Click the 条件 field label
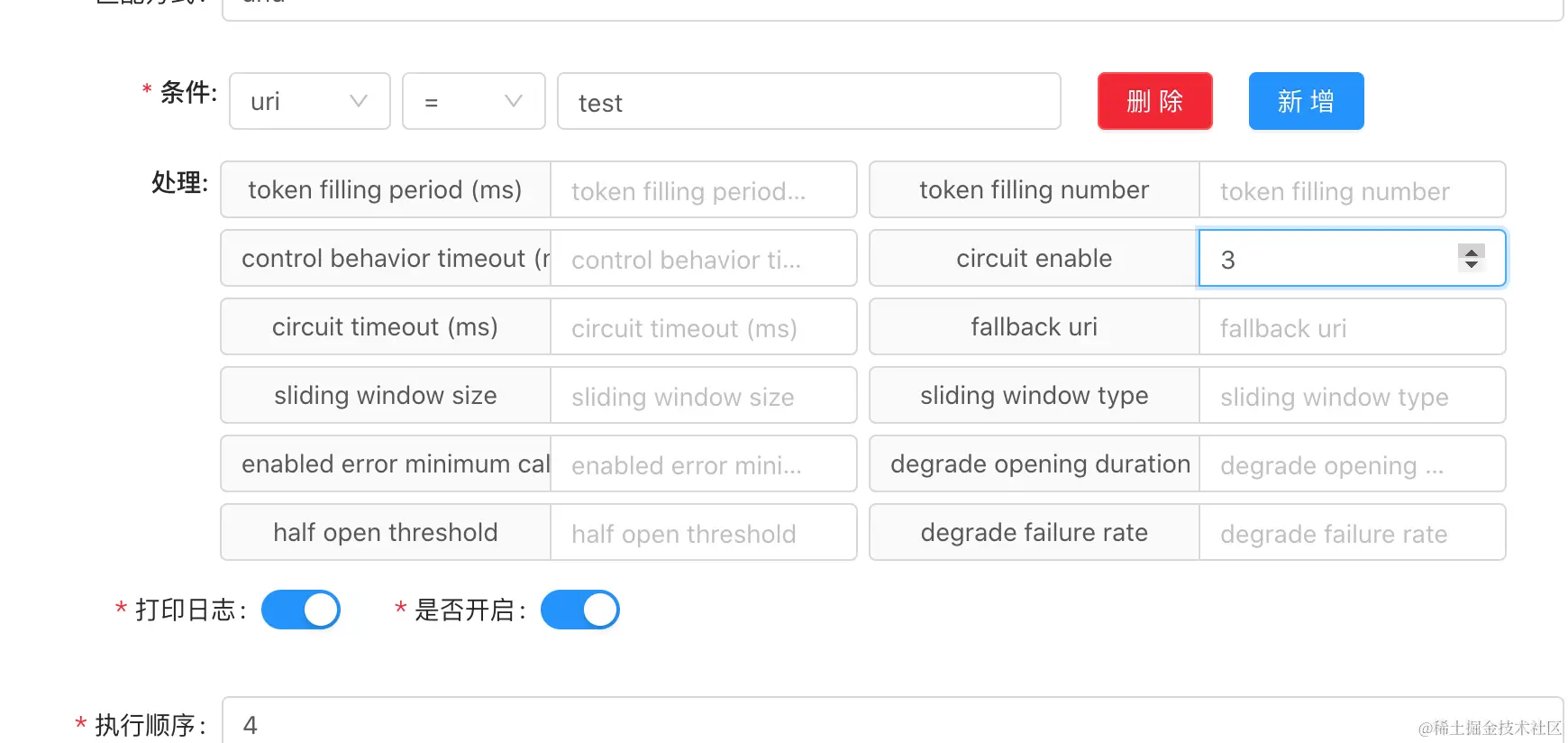Viewport: 1568px width, 743px height. [187, 92]
